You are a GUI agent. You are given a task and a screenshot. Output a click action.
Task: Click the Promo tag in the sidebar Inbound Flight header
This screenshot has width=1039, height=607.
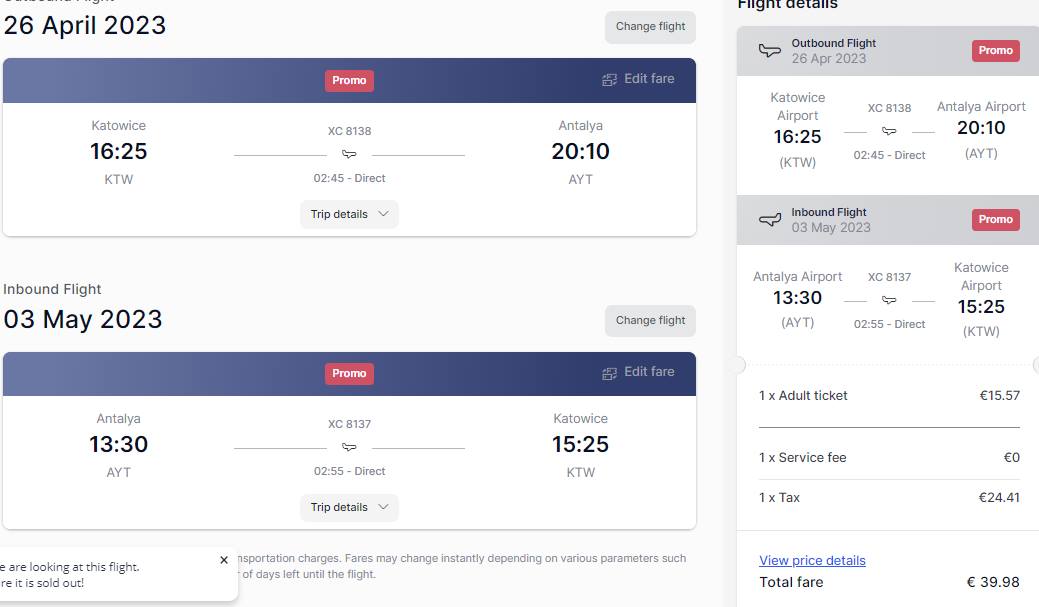995,219
